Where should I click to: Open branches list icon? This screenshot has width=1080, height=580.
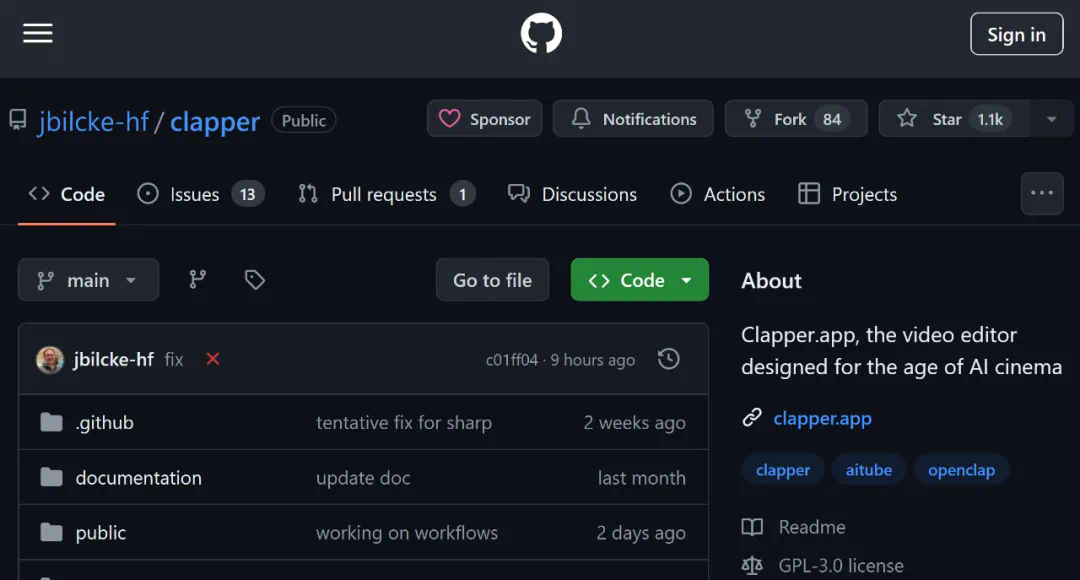coord(198,280)
